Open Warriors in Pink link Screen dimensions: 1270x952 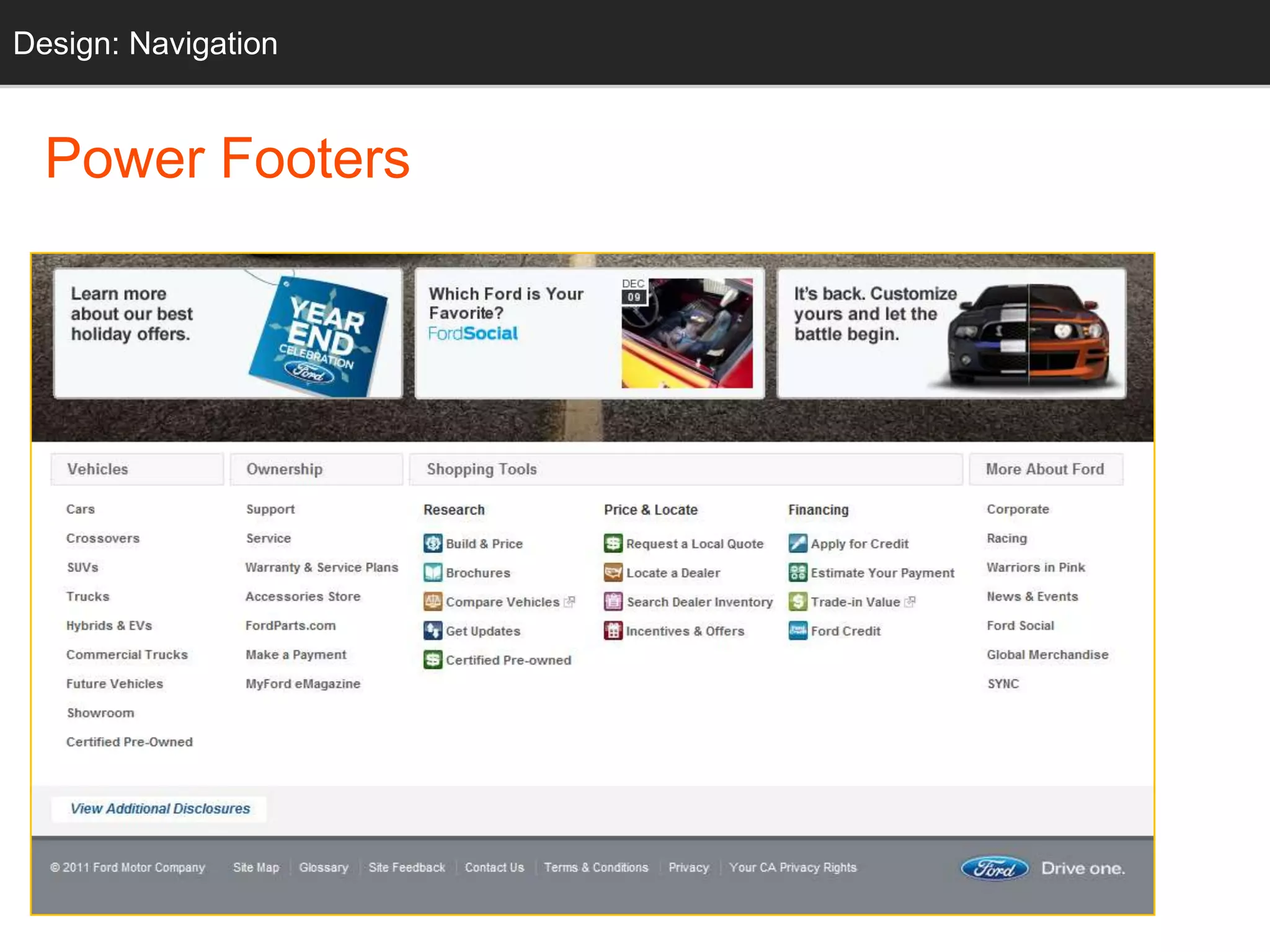(x=1036, y=567)
